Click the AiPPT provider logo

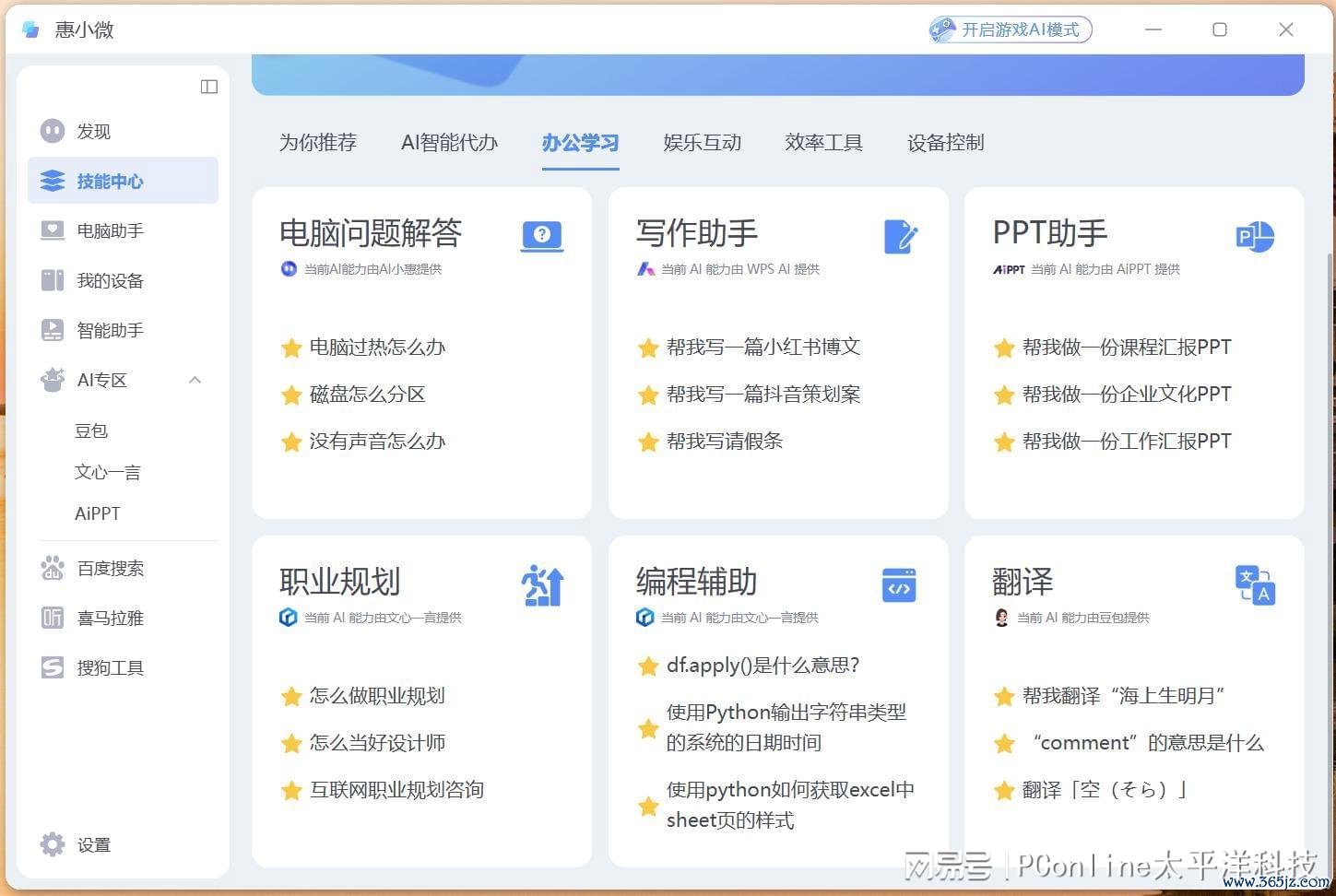pos(1009,269)
